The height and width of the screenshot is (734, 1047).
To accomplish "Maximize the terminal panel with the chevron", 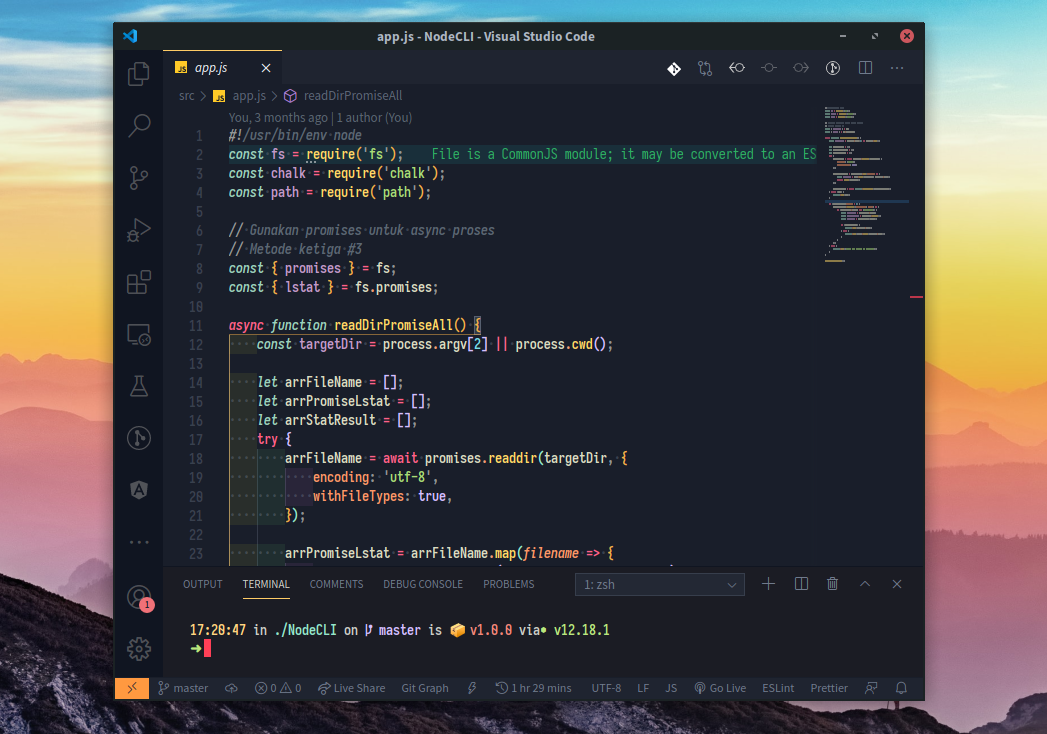I will (864, 584).
